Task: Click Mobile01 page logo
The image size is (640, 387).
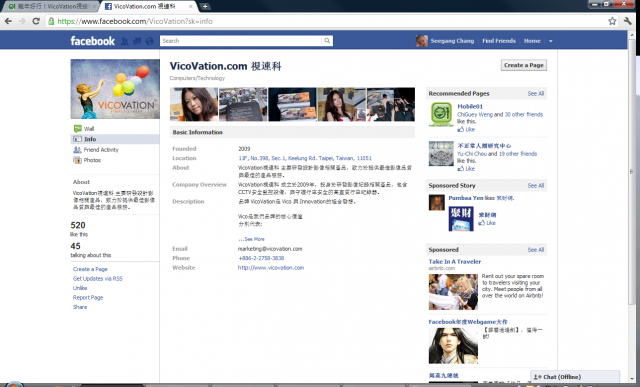Action: (441, 114)
